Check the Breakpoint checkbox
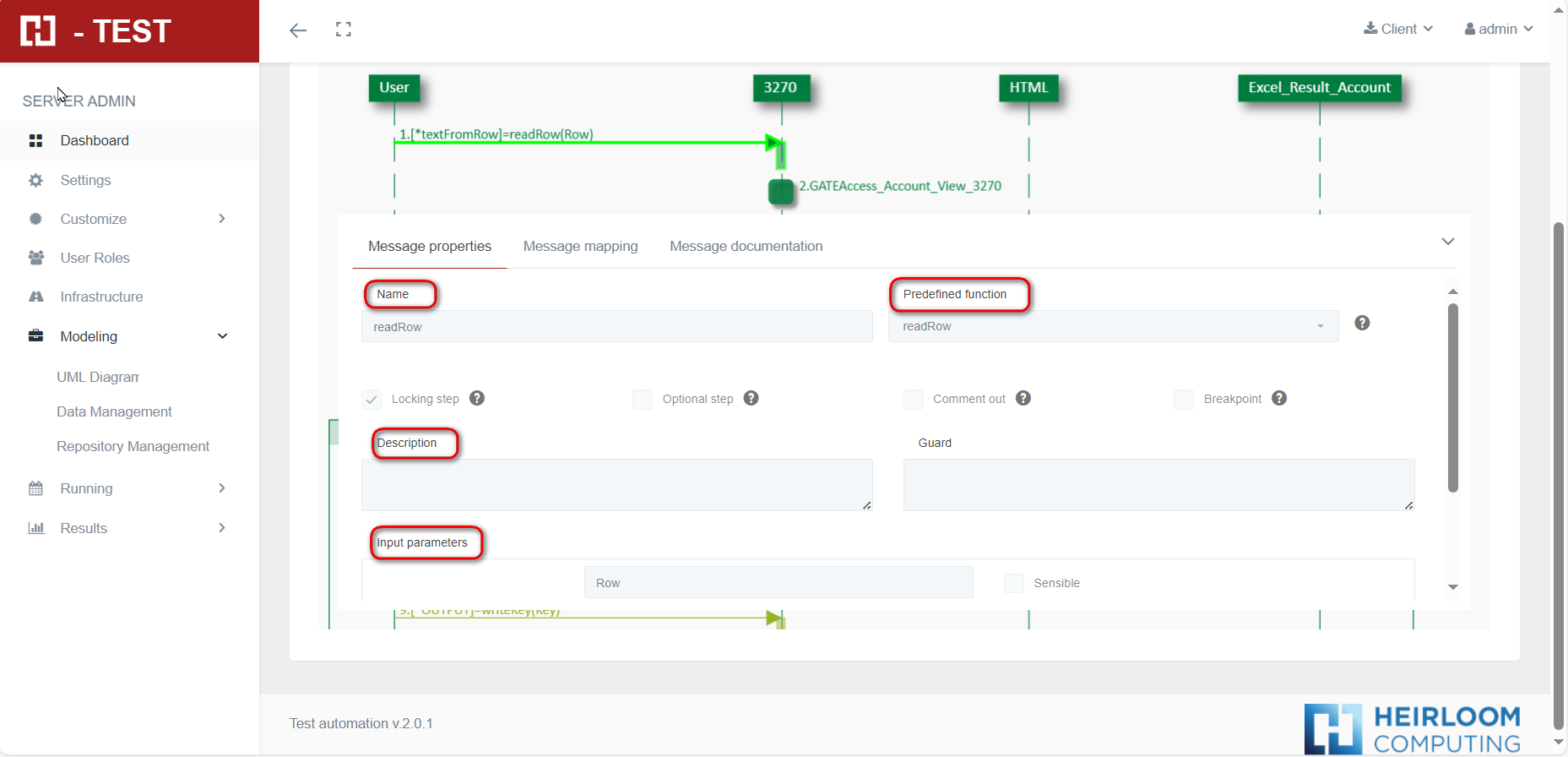The height and width of the screenshot is (757, 1568). pyautogui.click(x=1184, y=400)
